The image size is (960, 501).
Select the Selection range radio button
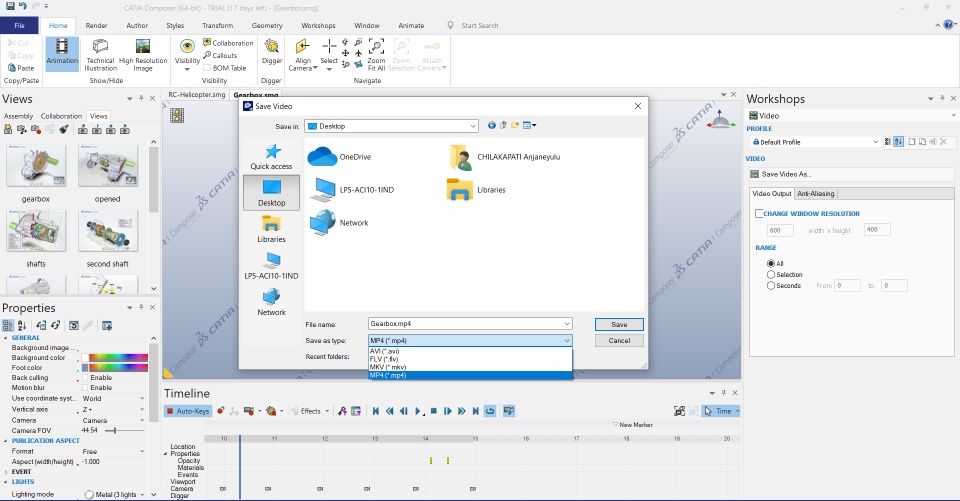pyautogui.click(x=771, y=274)
